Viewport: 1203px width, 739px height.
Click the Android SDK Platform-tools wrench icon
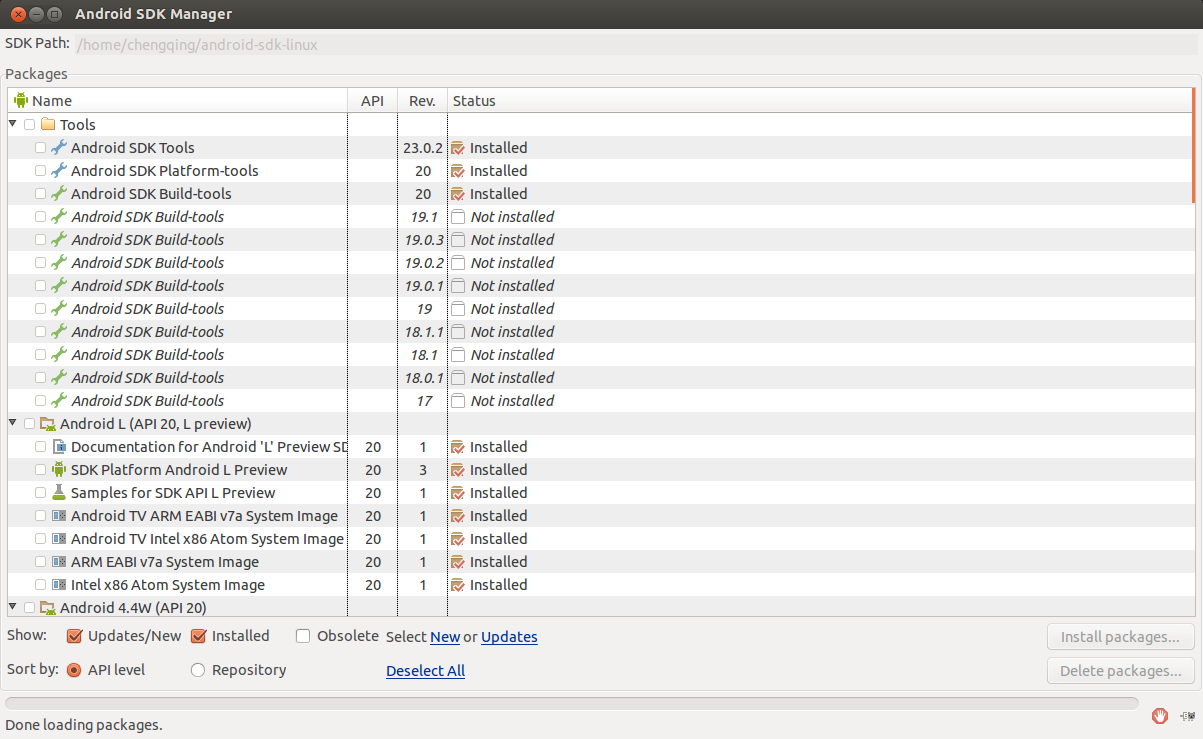(59, 170)
